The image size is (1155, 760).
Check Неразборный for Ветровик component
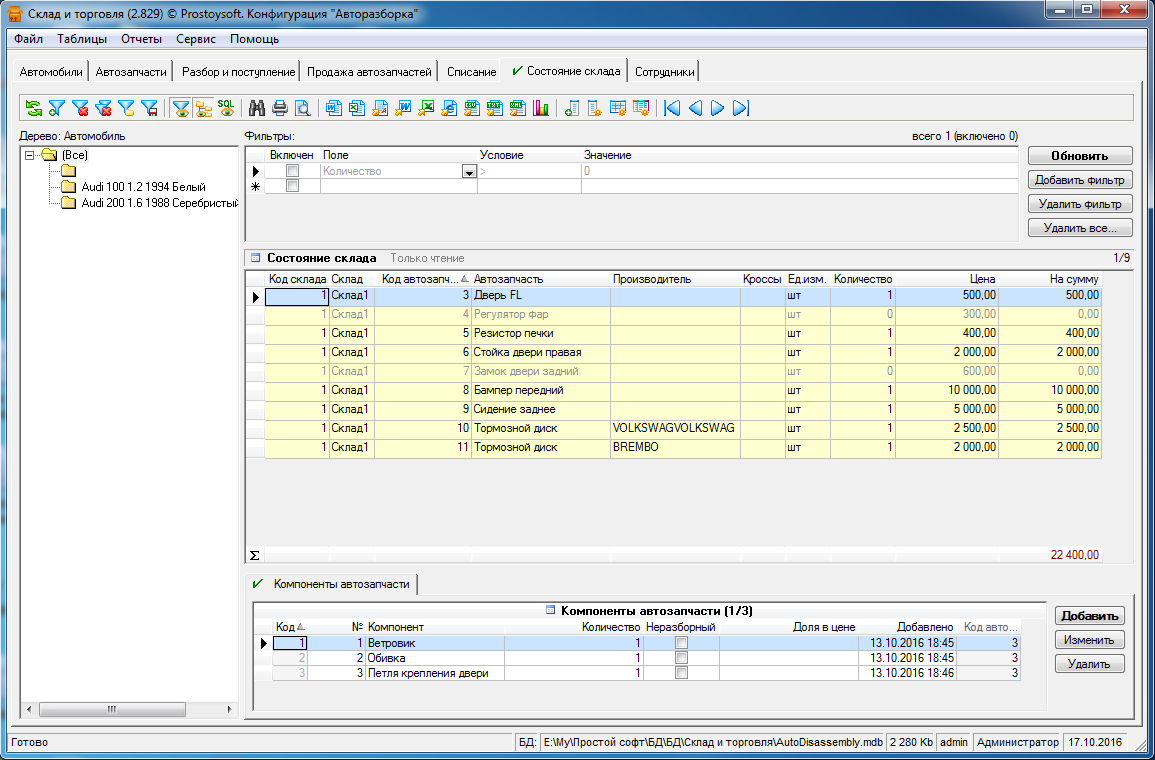[681, 643]
